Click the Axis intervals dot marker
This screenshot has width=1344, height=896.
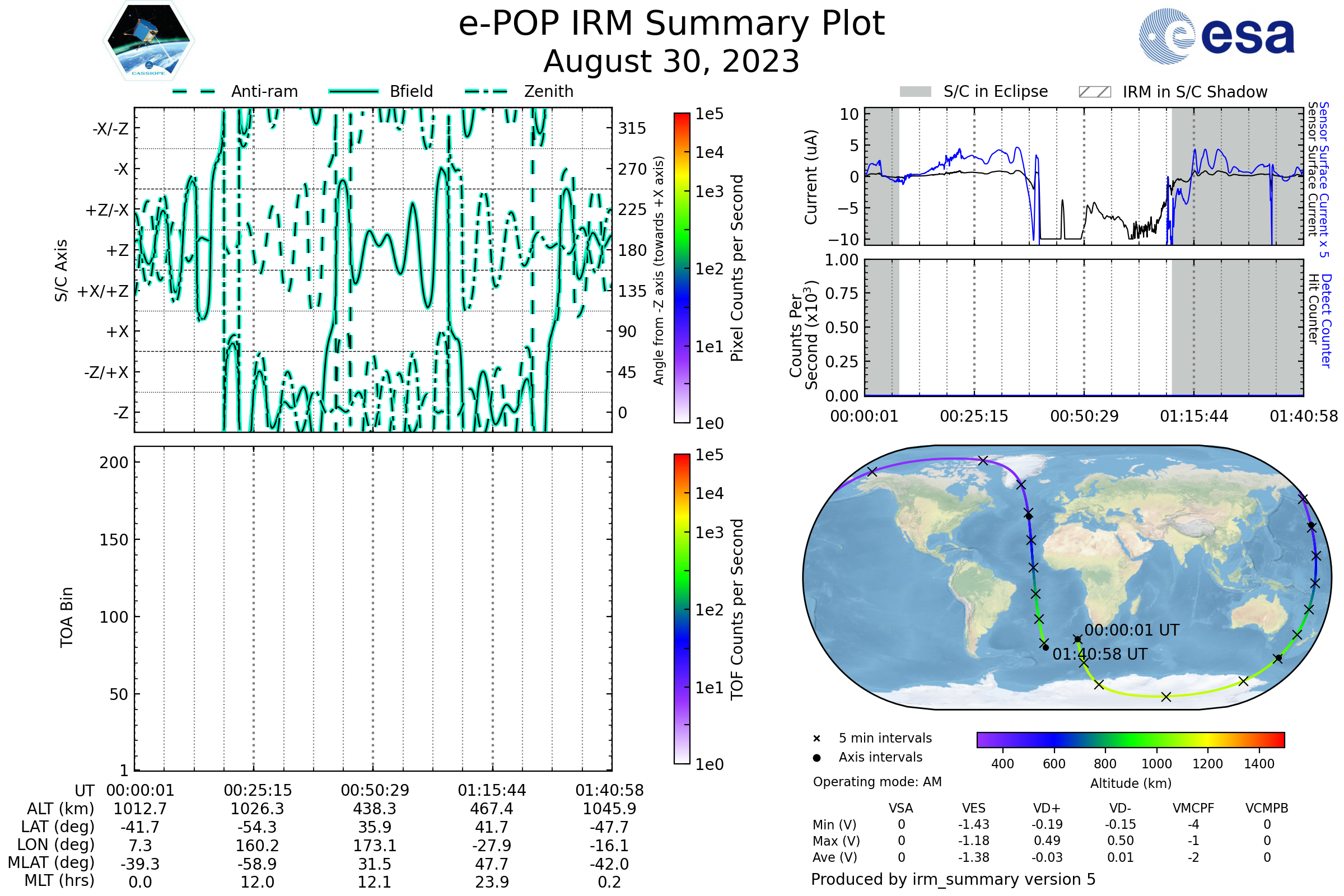[816, 758]
